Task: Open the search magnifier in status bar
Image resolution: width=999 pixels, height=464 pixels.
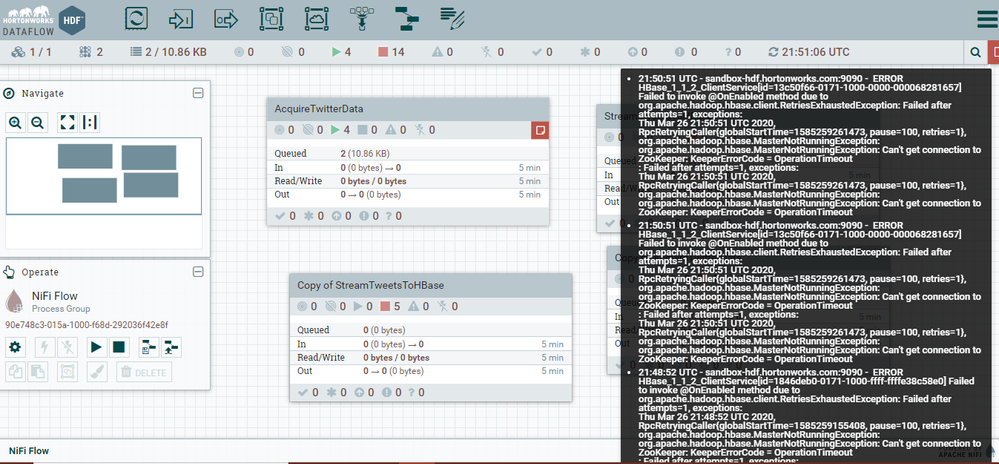Action: point(975,52)
